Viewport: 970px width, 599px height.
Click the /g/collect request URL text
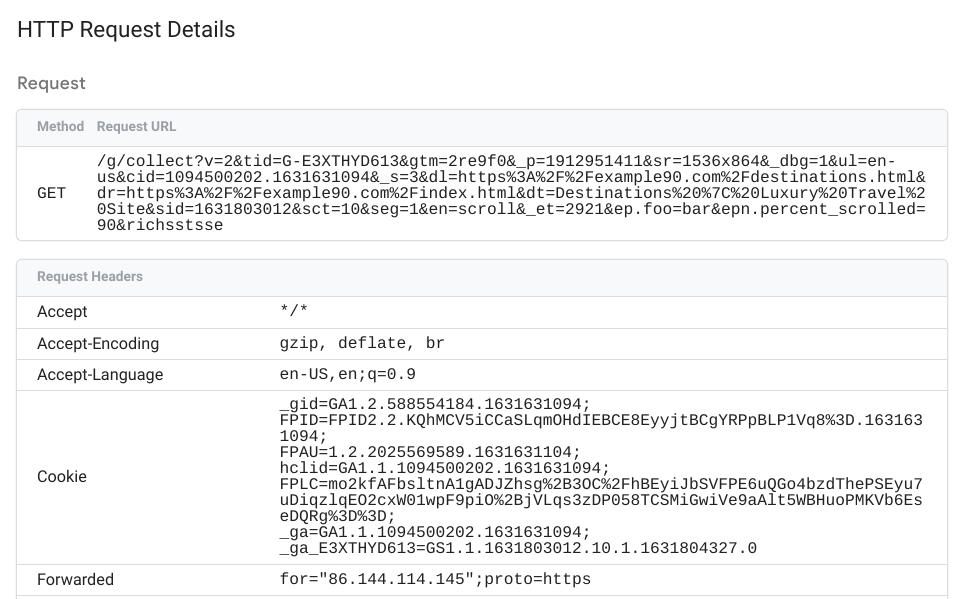pos(510,193)
